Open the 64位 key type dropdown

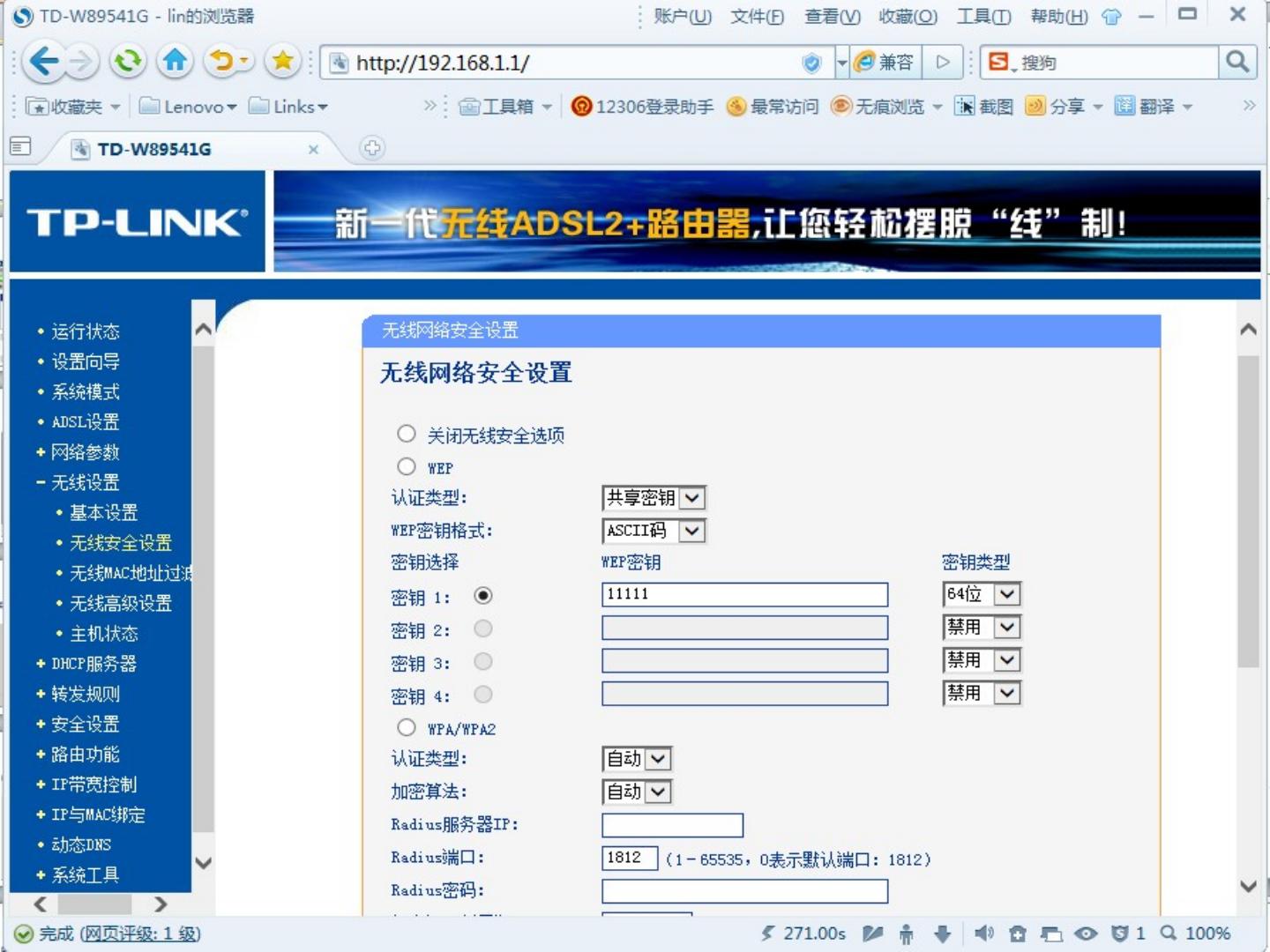coord(981,594)
